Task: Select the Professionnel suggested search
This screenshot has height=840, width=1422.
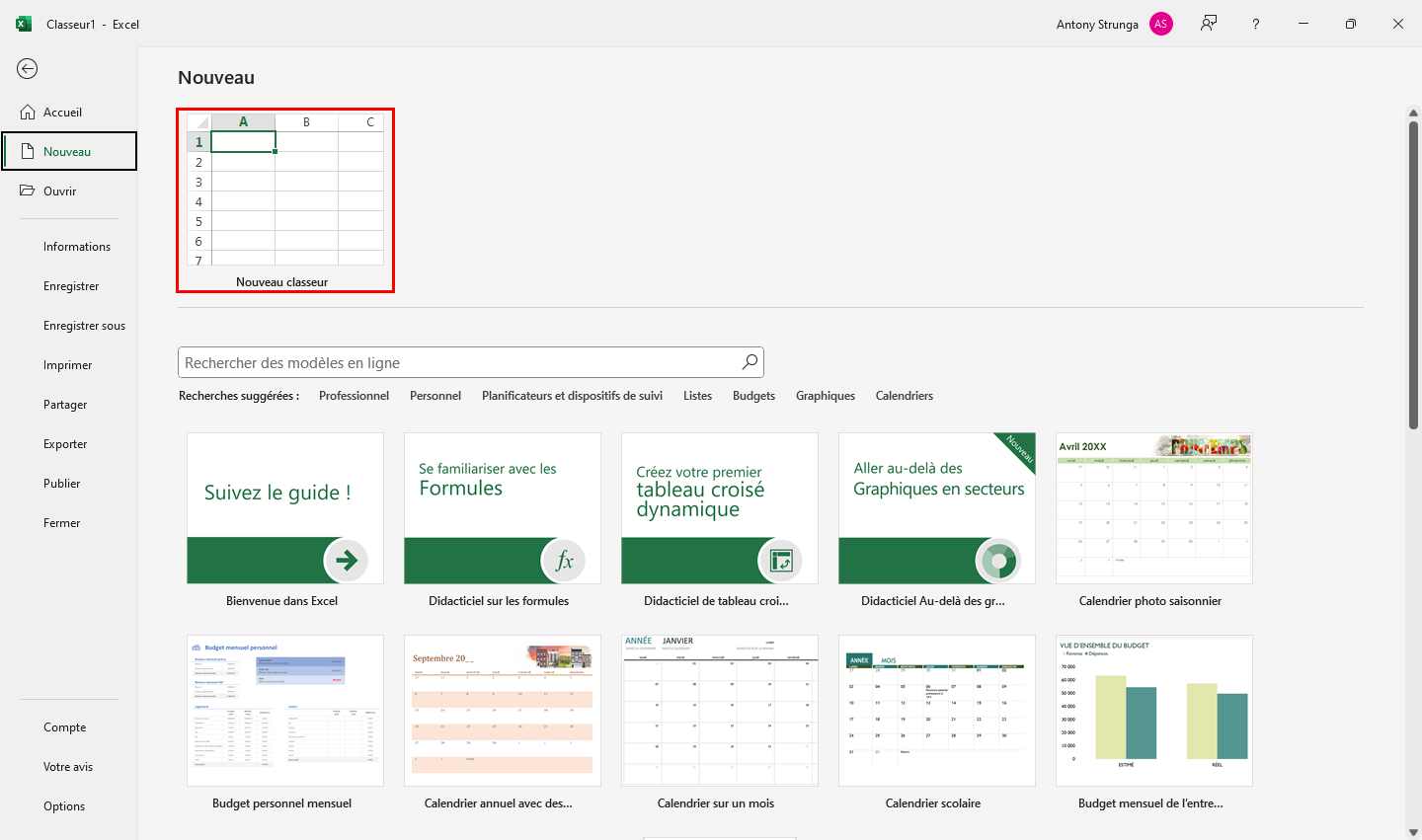Action: pos(354,396)
